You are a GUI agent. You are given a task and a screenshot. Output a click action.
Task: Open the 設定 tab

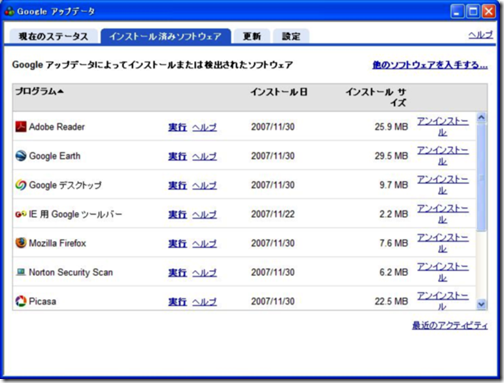point(291,36)
